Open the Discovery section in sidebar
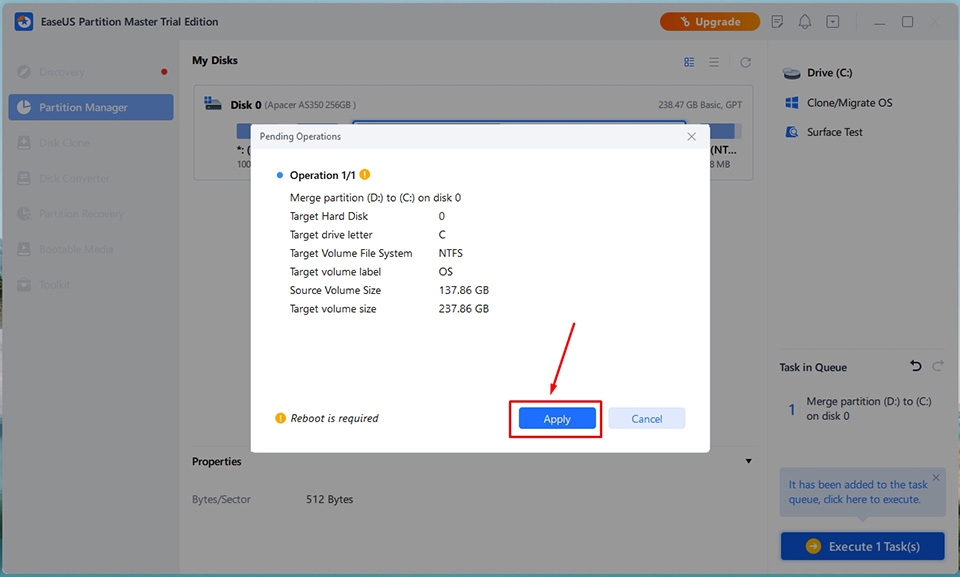Viewport: 960px width, 577px height. [91, 72]
